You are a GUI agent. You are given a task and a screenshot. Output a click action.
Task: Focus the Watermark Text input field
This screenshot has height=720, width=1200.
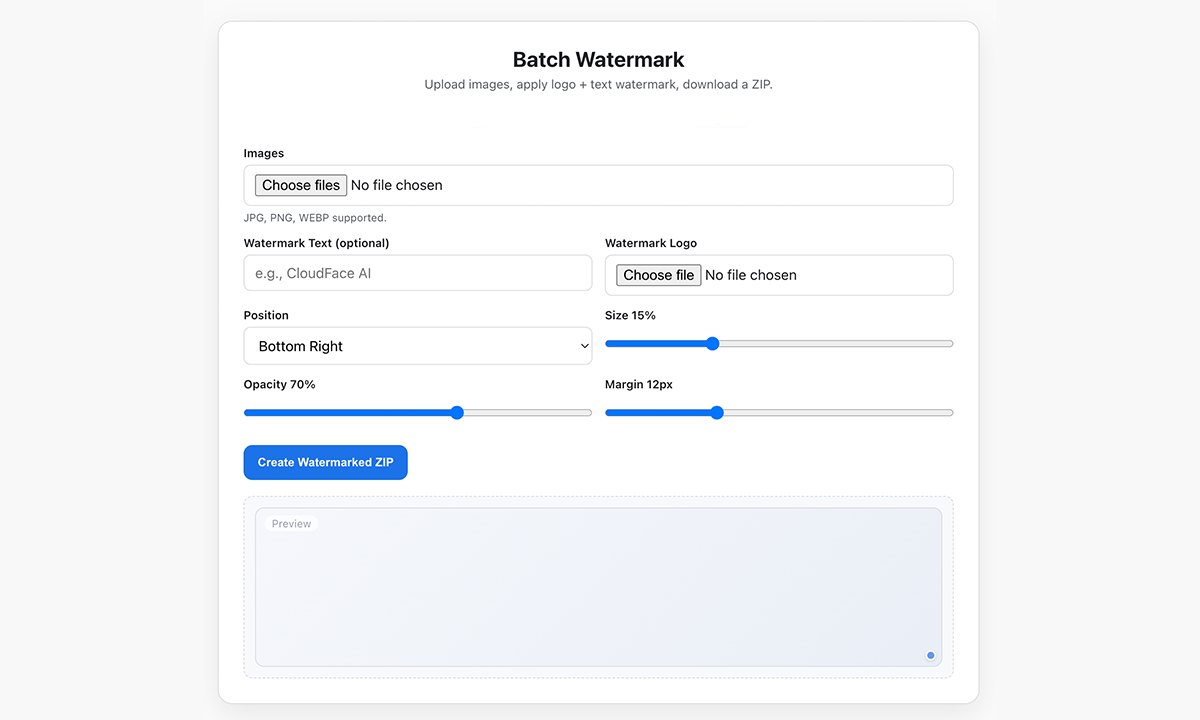click(x=417, y=272)
